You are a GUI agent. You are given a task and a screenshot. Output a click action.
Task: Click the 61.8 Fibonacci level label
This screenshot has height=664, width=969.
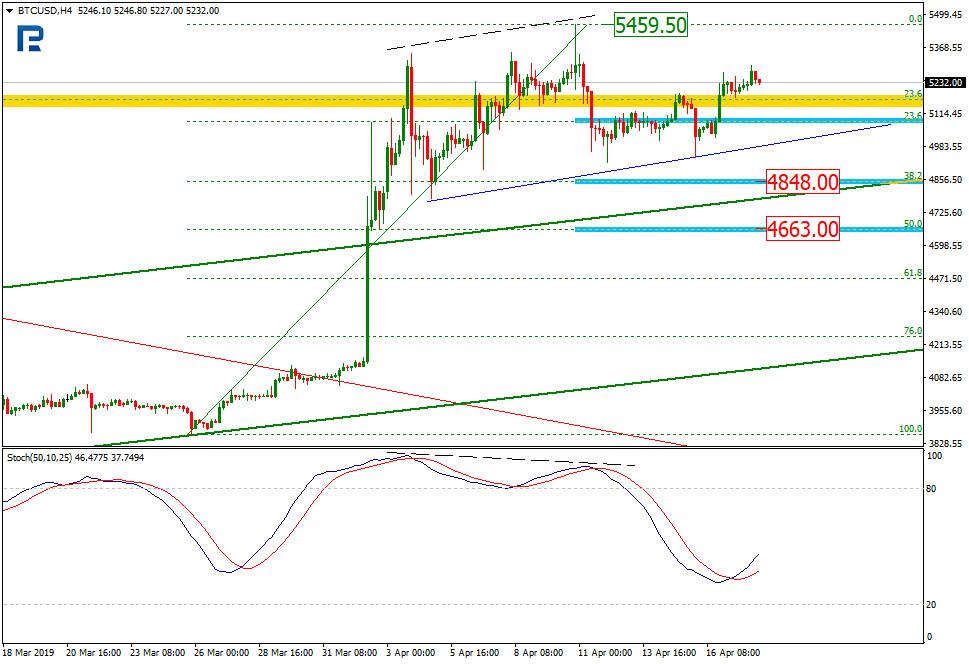(912, 272)
